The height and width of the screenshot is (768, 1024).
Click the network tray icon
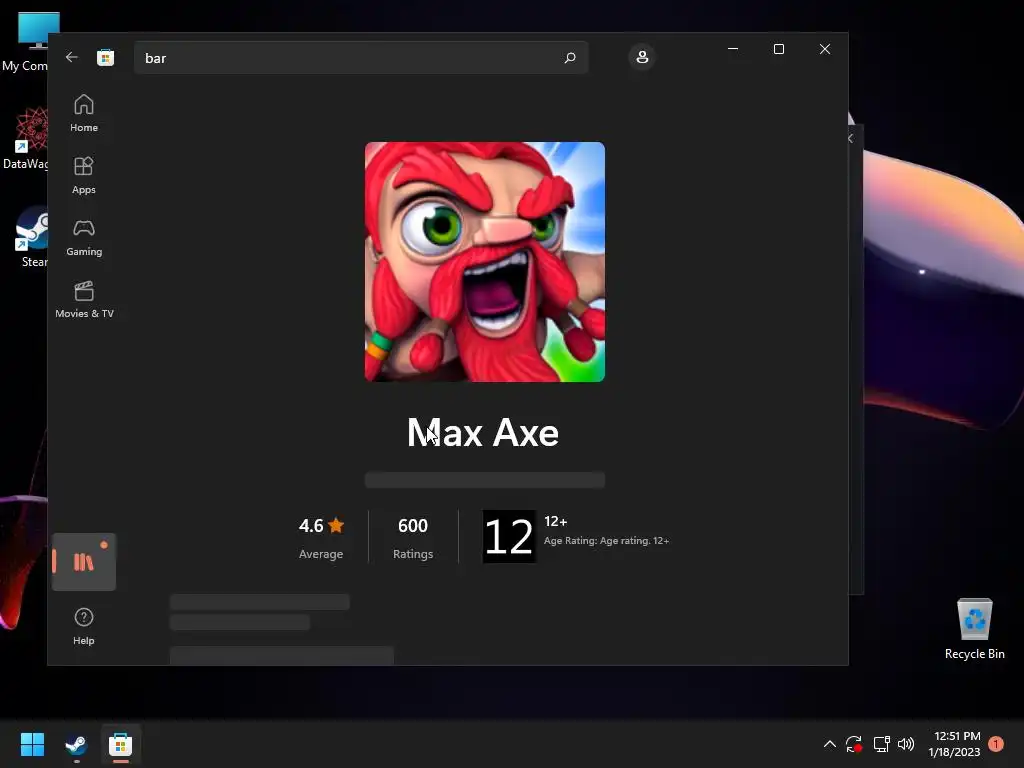[881, 744]
